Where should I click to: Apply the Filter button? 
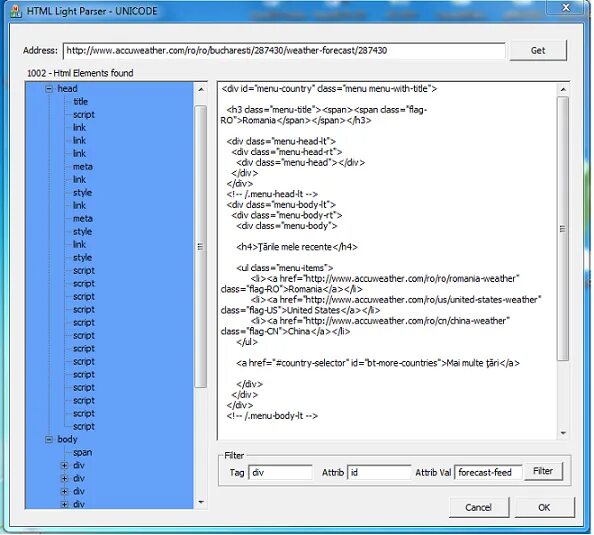coord(543,471)
